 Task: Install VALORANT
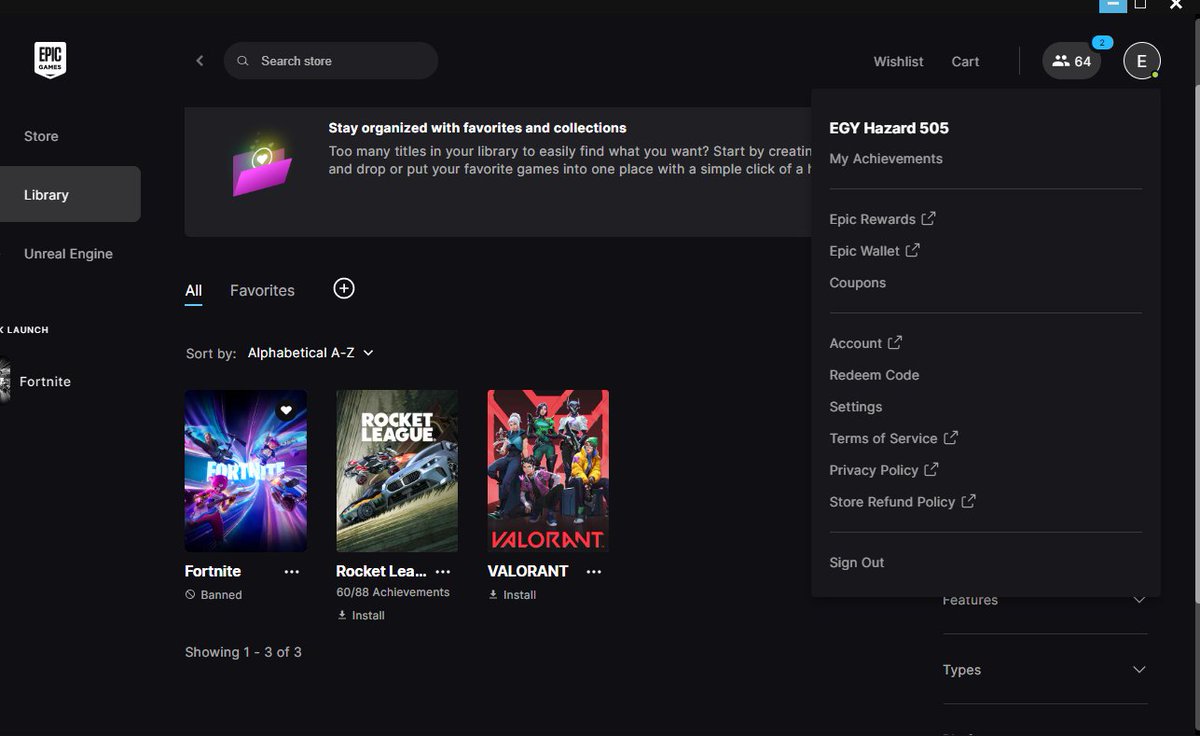coord(512,594)
